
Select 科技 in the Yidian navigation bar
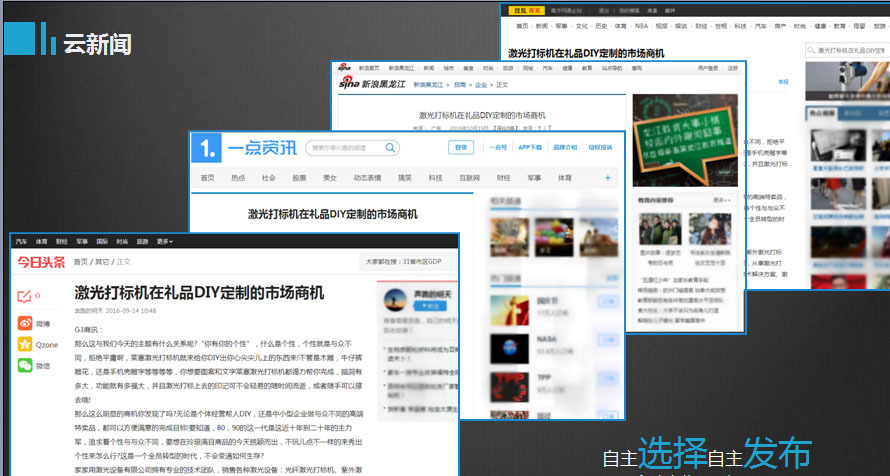coord(435,178)
